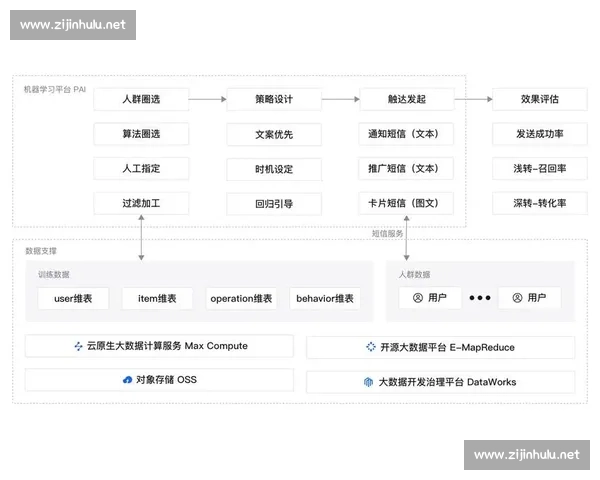Choose the 算法圈选 option
The width and height of the screenshot is (600, 480).
[140, 134]
